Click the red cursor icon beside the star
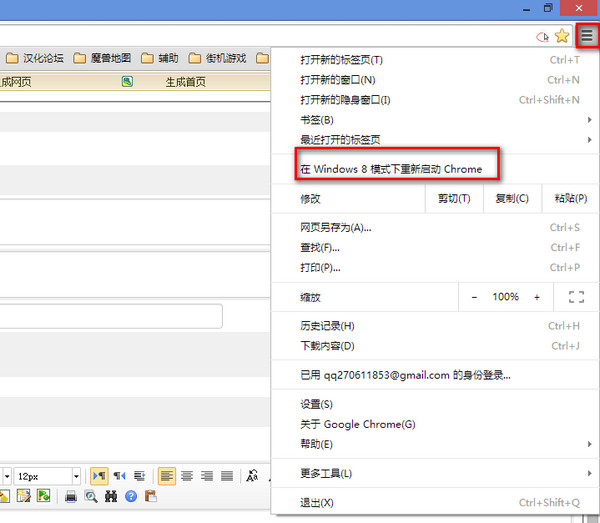The height and width of the screenshot is (523, 600). click(543, 37)
